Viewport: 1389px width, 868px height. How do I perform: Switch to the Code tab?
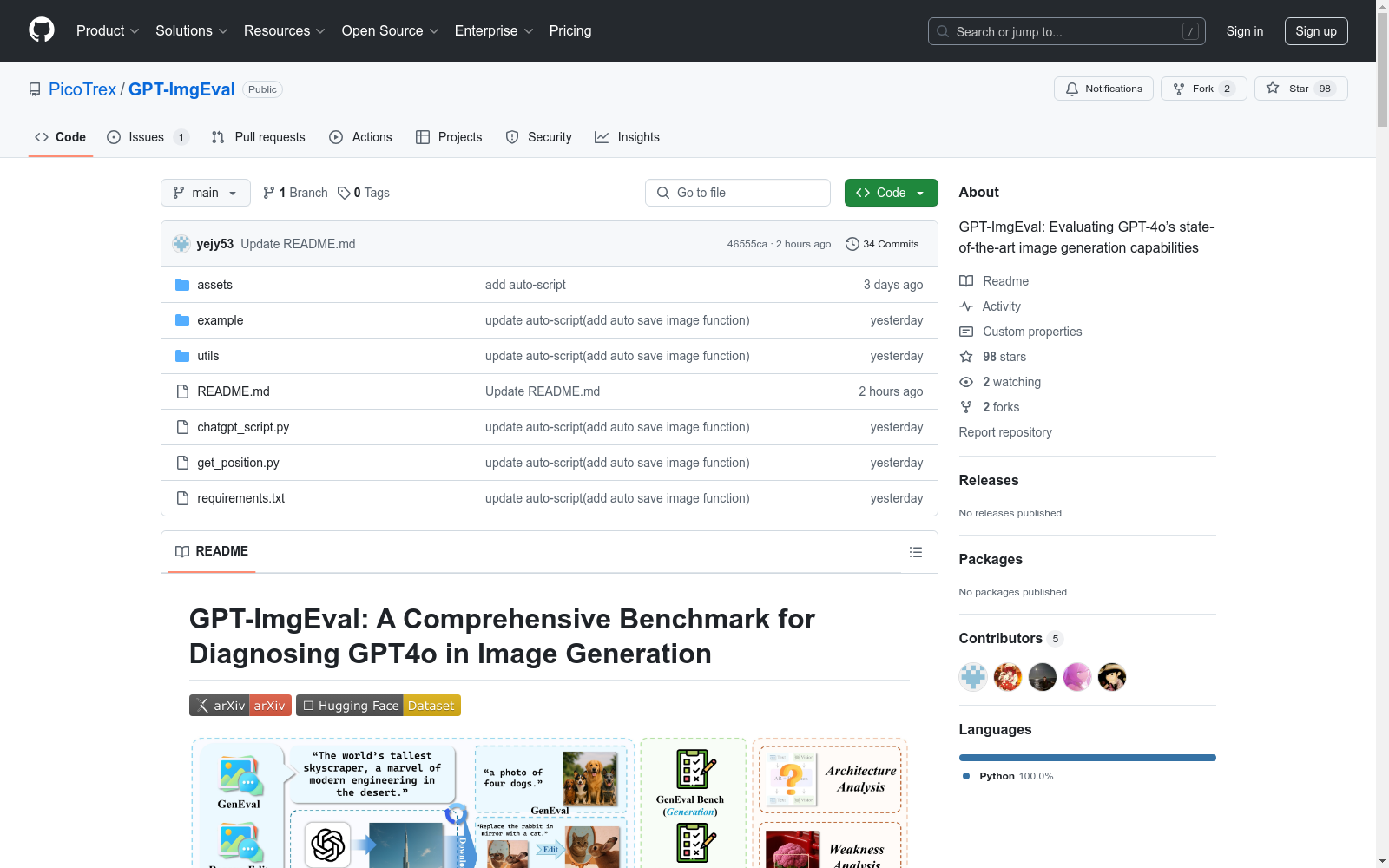(61, 137)
